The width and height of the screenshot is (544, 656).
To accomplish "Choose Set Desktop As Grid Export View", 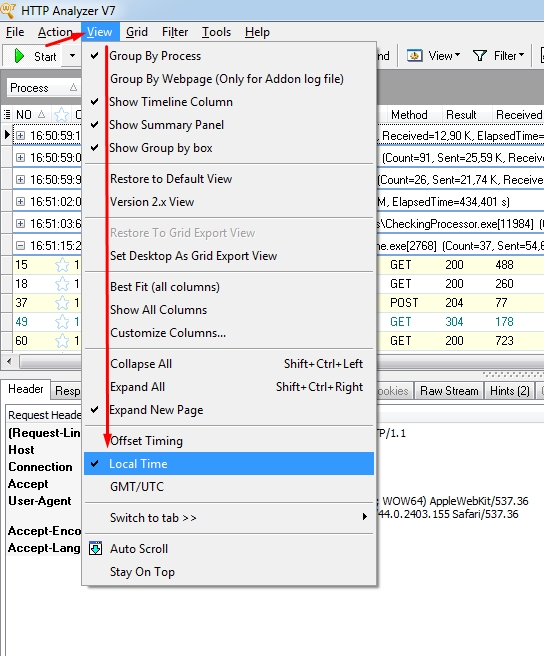I will click(229, 256).
